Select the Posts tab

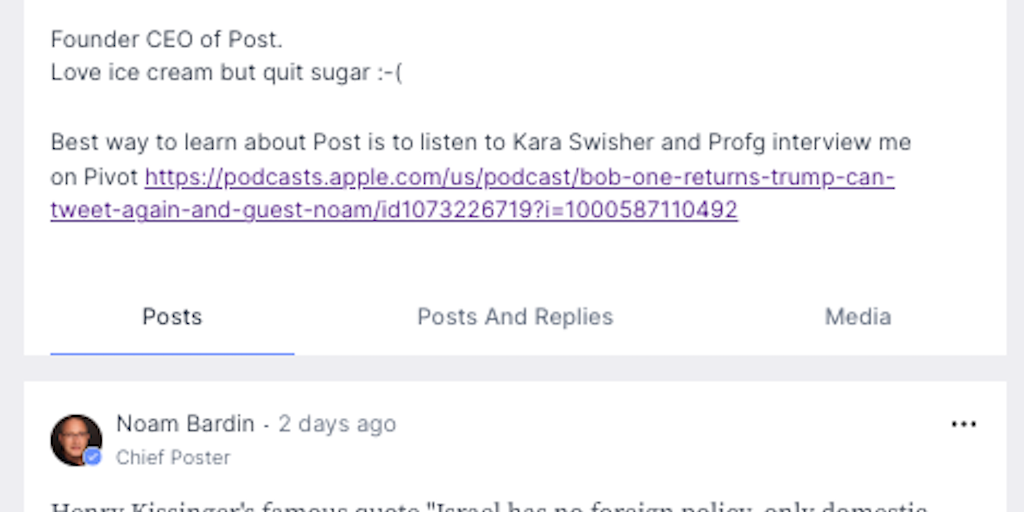(x=172, y=317)
